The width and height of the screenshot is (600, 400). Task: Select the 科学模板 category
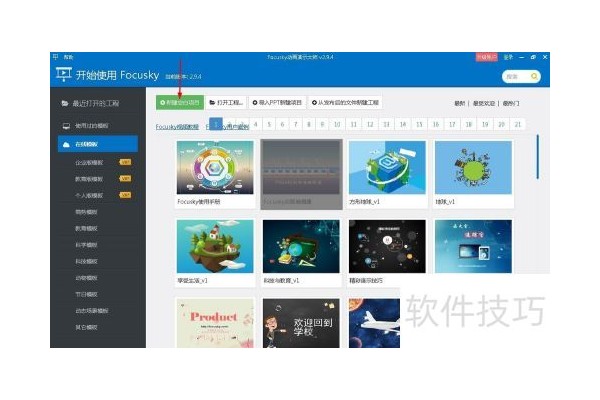coord(86,245)
